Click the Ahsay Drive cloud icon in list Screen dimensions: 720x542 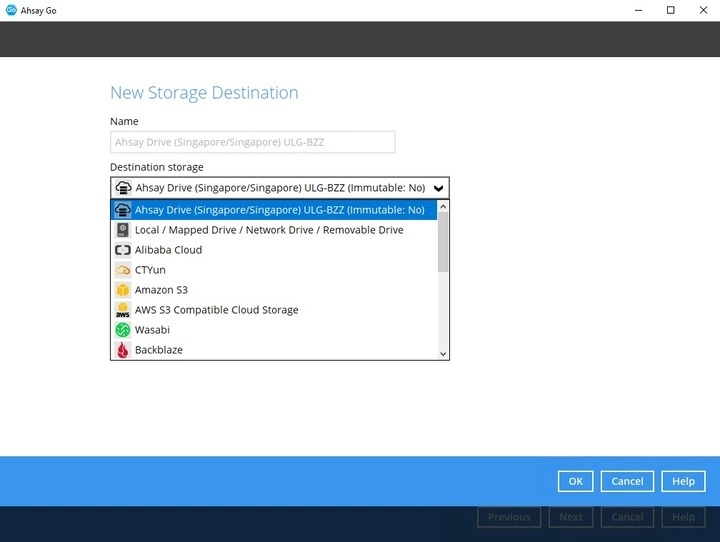point(123,210)
